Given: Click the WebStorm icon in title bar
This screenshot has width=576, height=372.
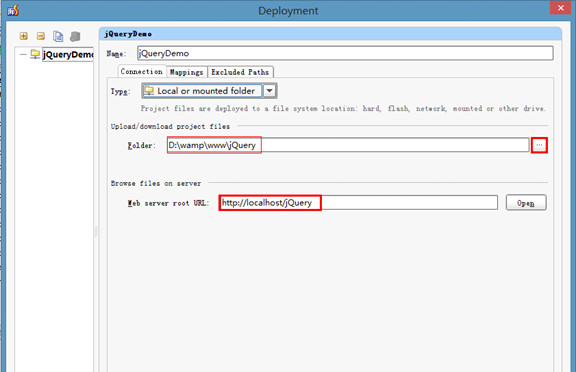Looking at the screenshot, I should (13, 10).
